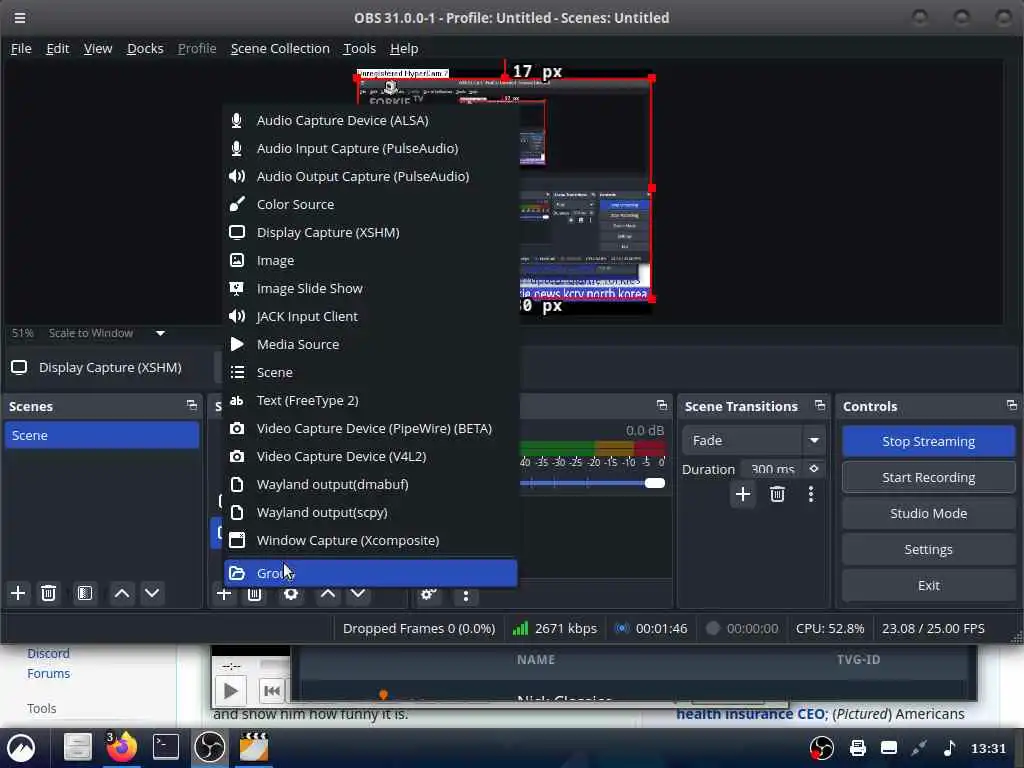Click the OBS taskbar icon
This screenshot has height=768, width=1024.
coord(210,747)
